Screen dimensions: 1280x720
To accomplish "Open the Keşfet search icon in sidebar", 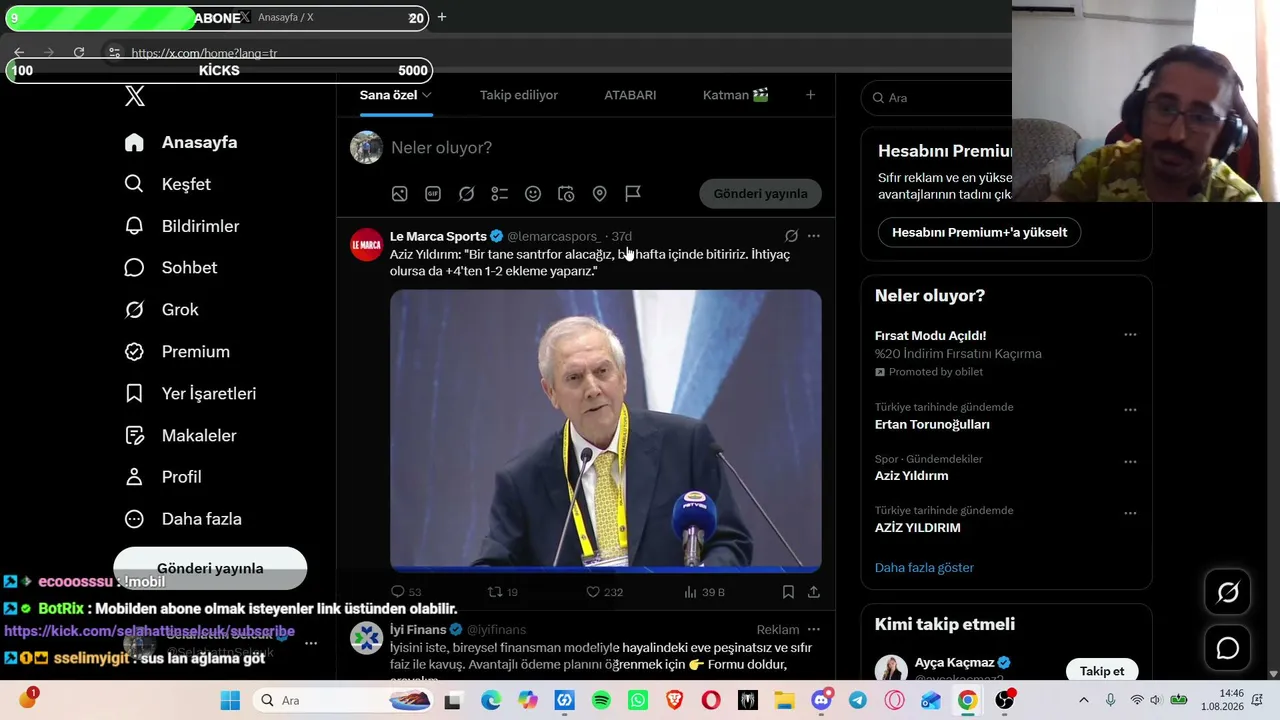I will (134, 184).
